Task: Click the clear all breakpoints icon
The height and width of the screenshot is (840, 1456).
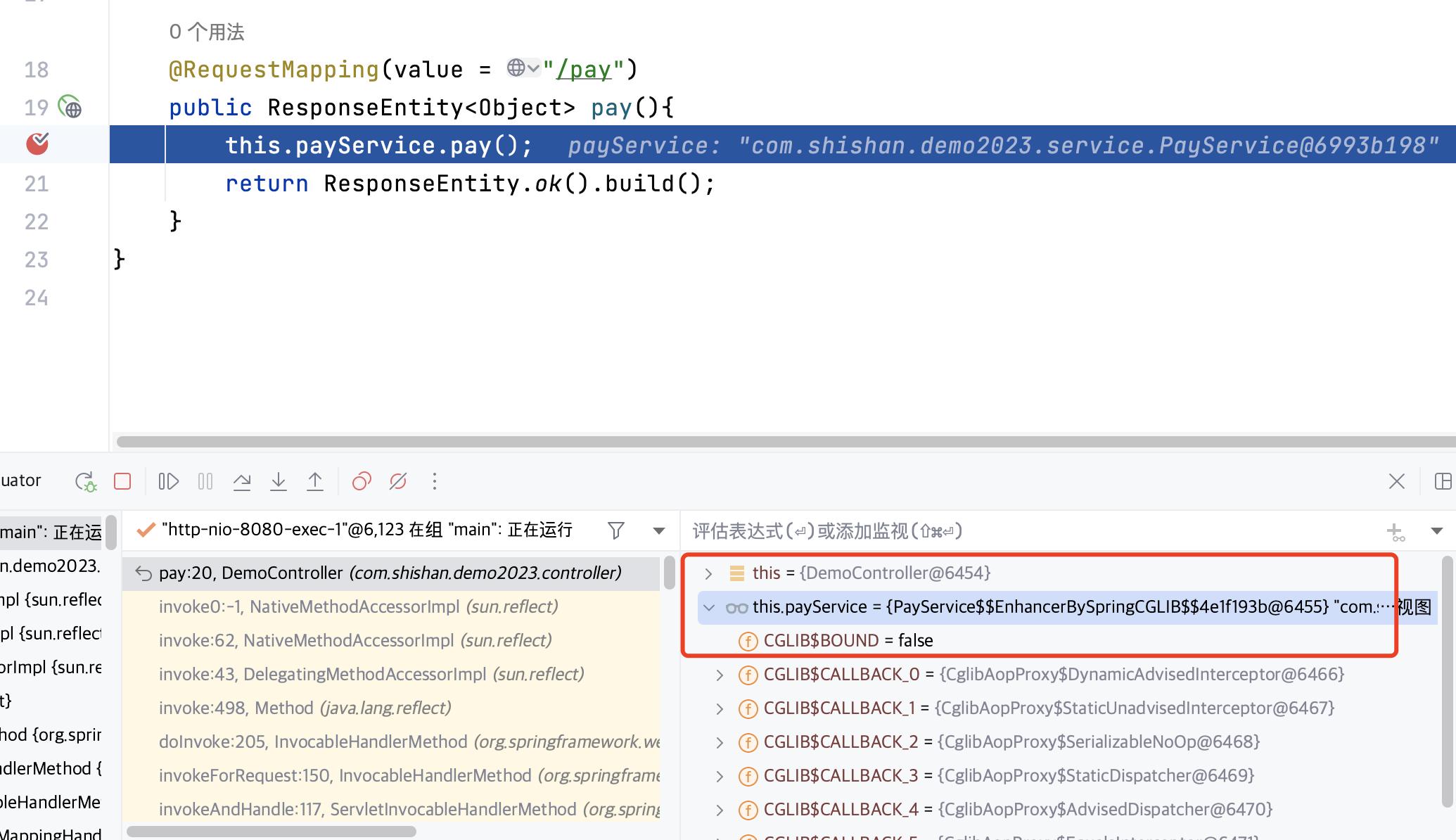Action: (398, 481)
